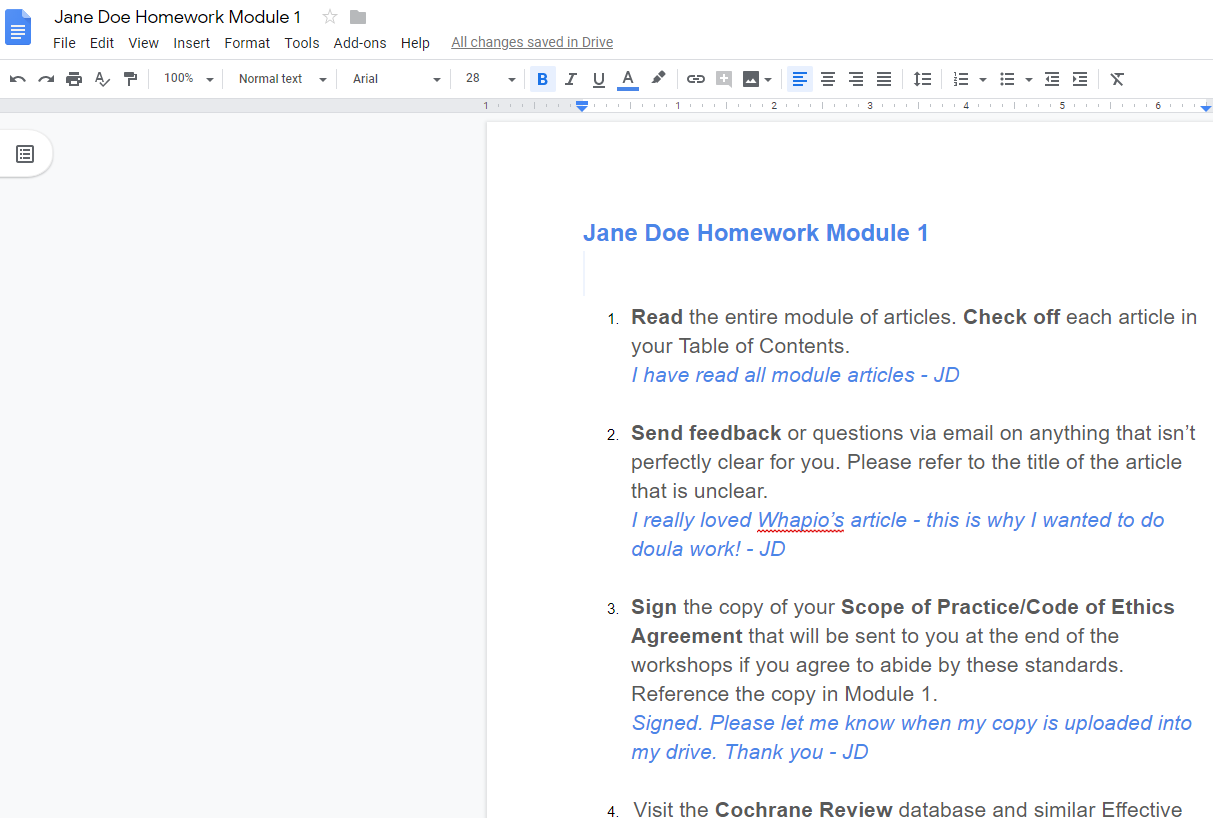Go to Docs home via blue logo

point(19,26)
